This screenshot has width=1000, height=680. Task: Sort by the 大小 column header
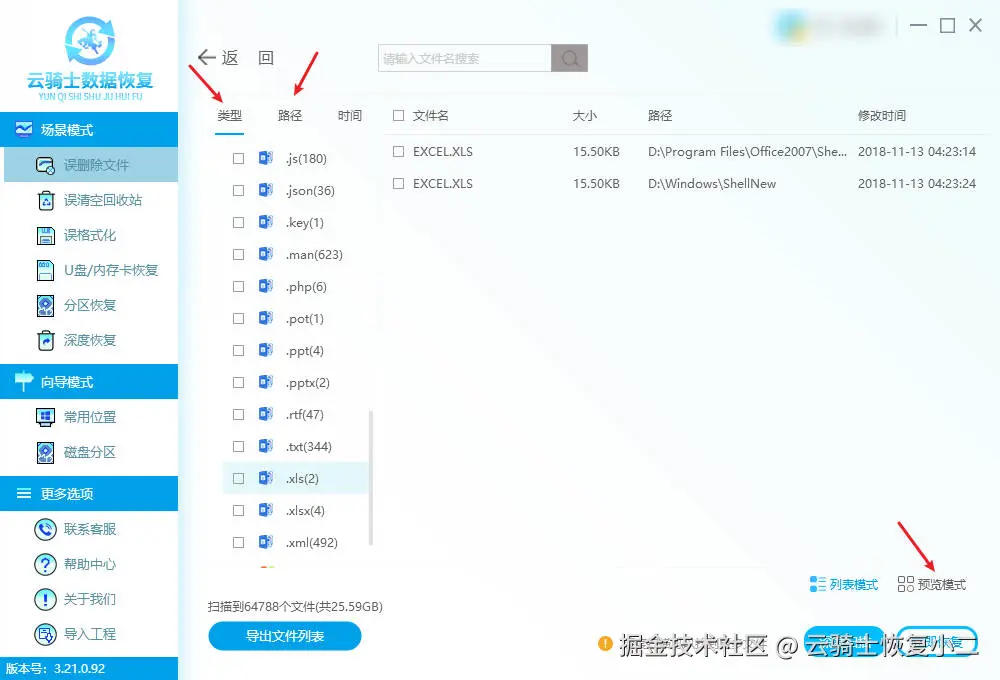[x=584, y=115]
